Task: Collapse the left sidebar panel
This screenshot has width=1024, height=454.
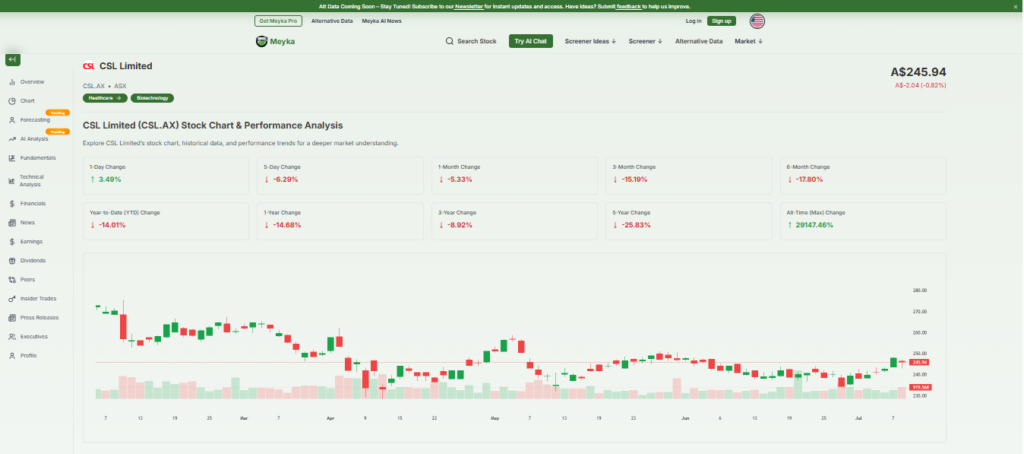Action: [x=13, y=60]
